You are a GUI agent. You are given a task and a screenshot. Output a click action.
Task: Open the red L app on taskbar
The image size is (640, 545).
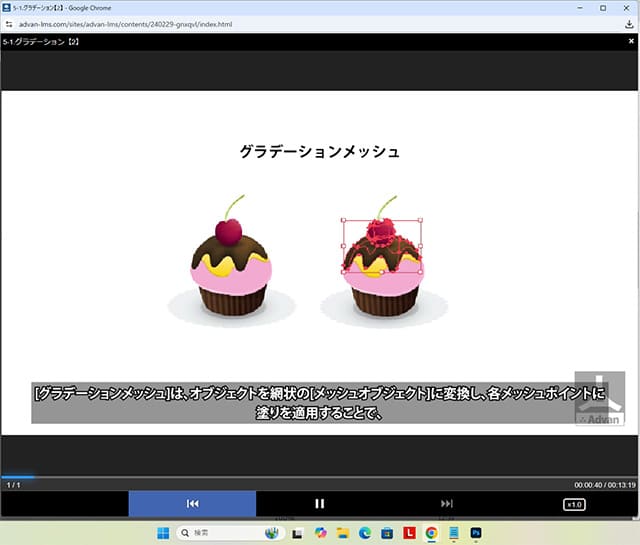[409, 533]
